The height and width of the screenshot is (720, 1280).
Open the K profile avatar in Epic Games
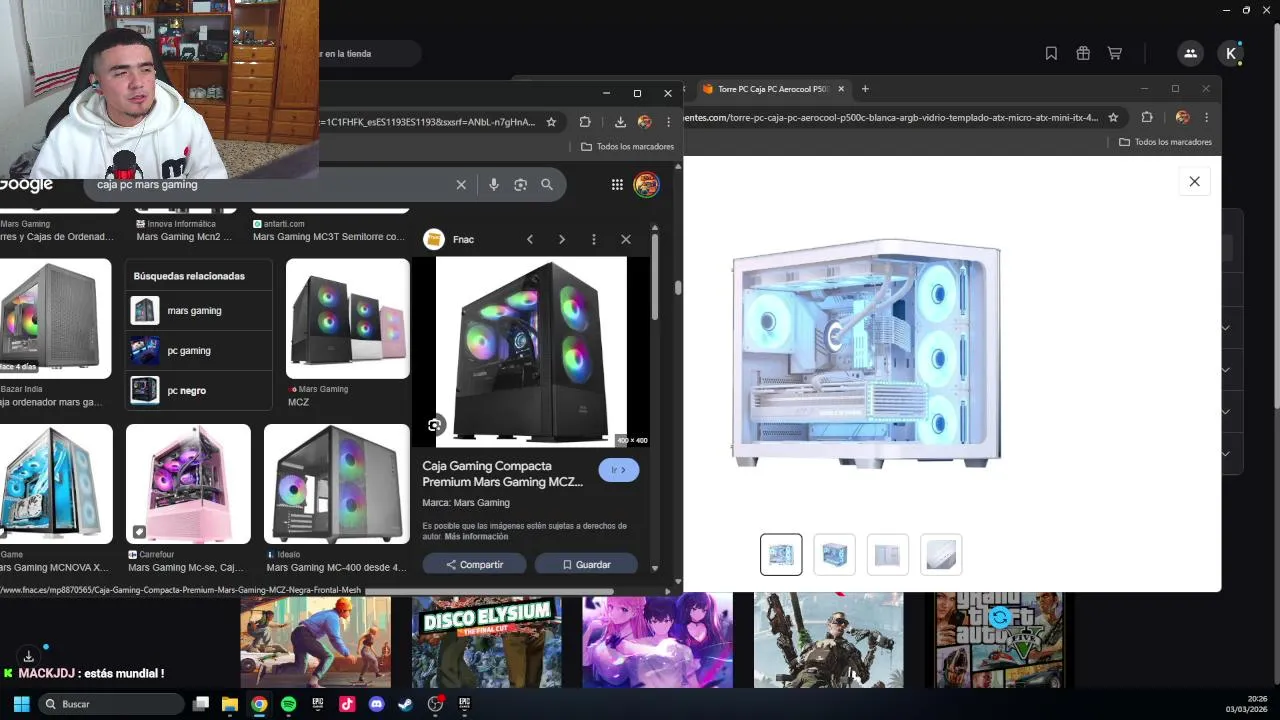(x=1231, y=54)
